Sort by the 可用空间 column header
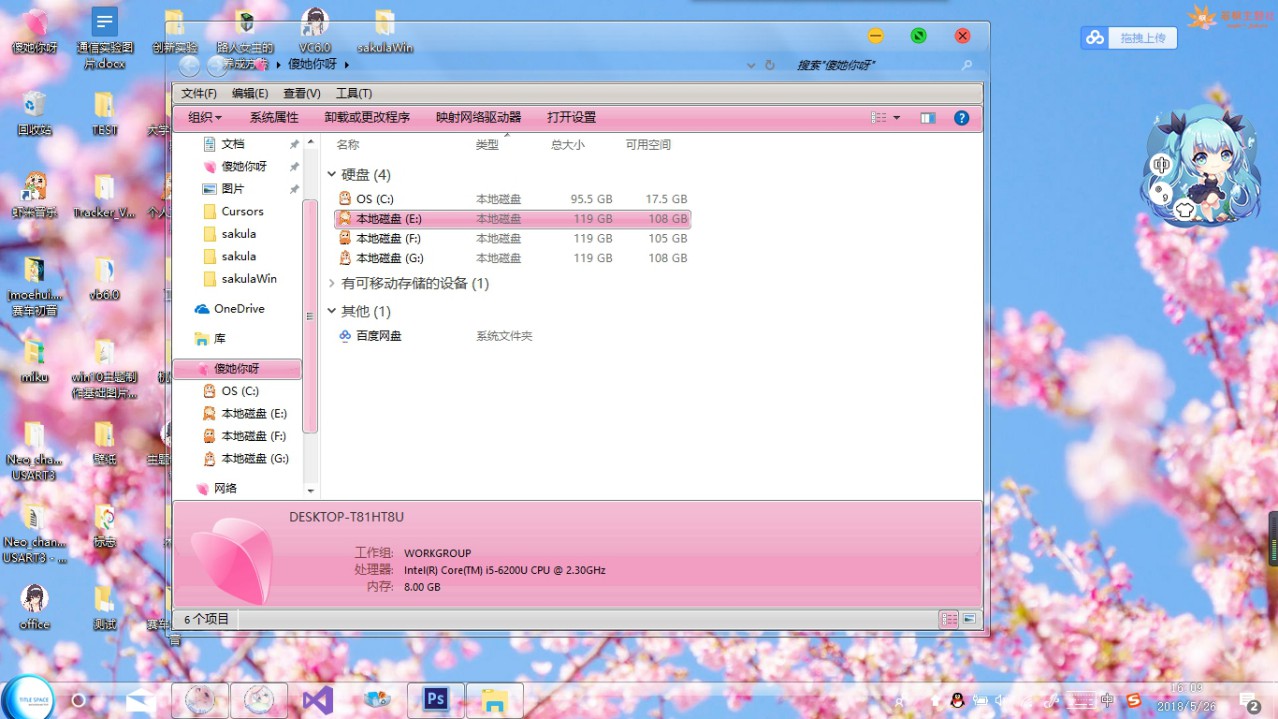The width and height of the screenshot is (1278, 719). 648,145
